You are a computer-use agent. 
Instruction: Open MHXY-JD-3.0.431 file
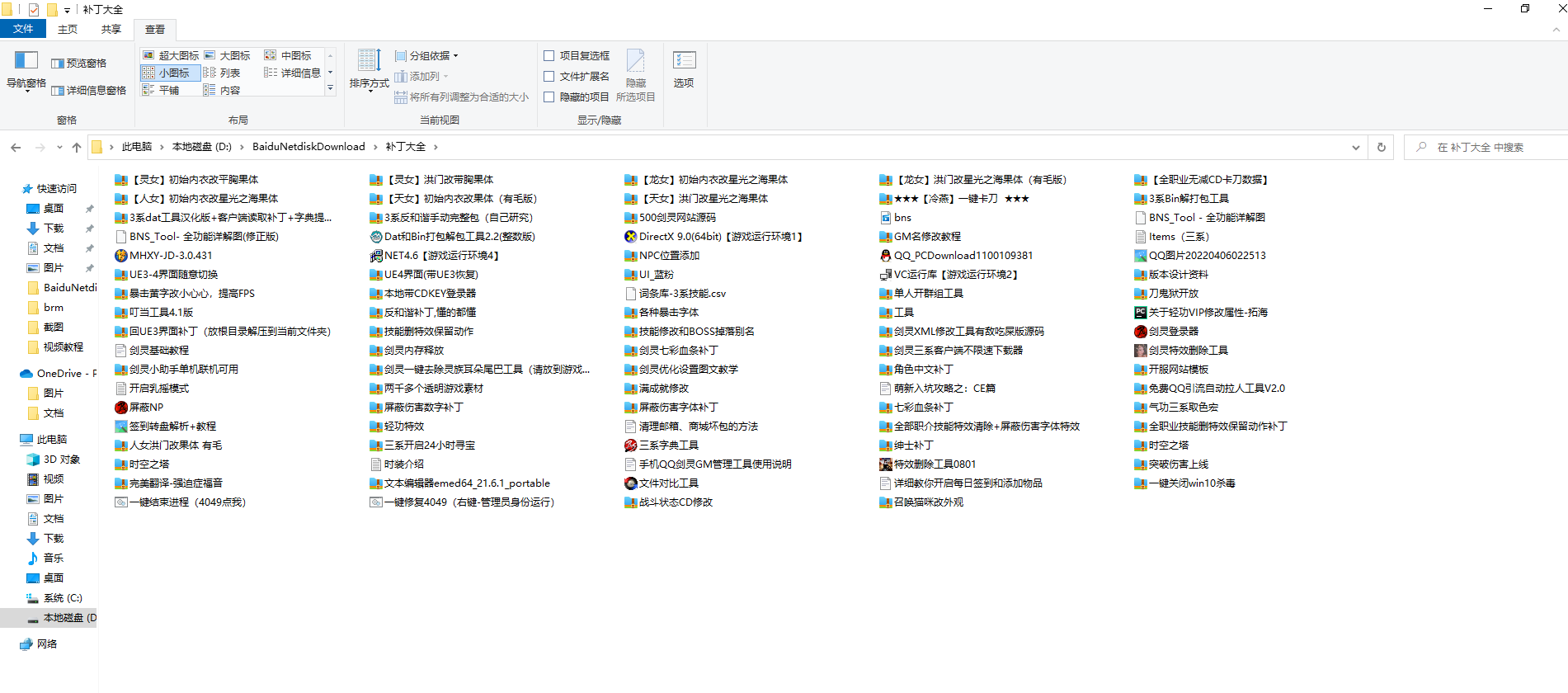163,256
